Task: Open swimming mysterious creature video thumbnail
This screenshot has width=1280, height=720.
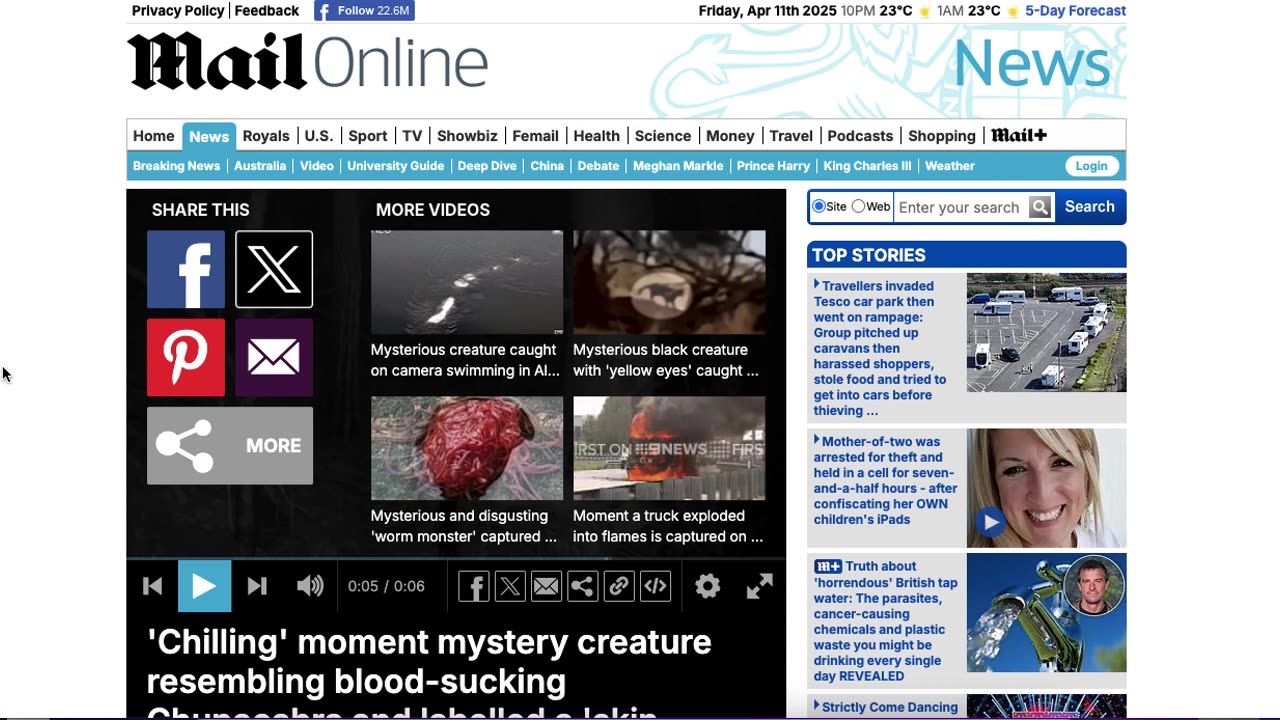Action: click(467, 282)
